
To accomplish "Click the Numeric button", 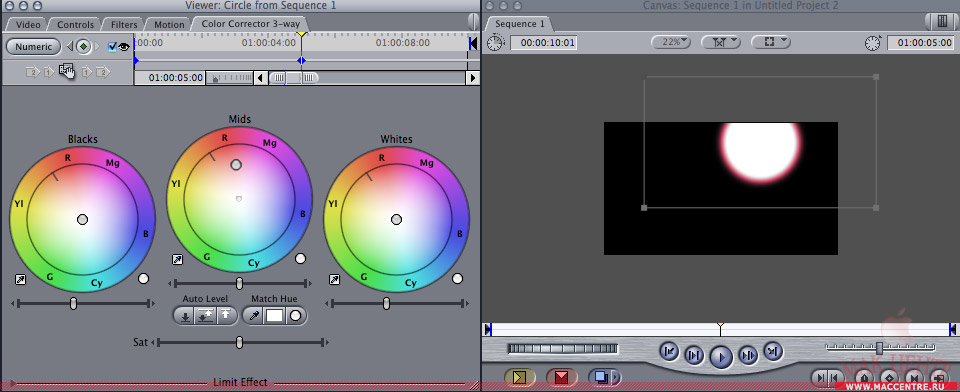I will (33, 47).
